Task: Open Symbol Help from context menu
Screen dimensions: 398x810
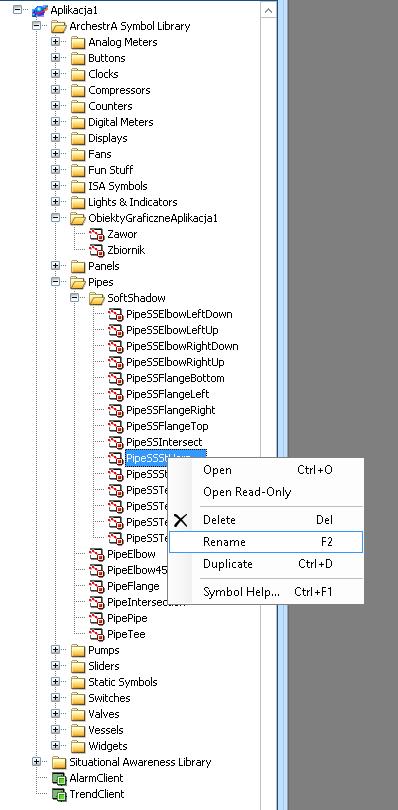Action: click(x=266, y=592)
